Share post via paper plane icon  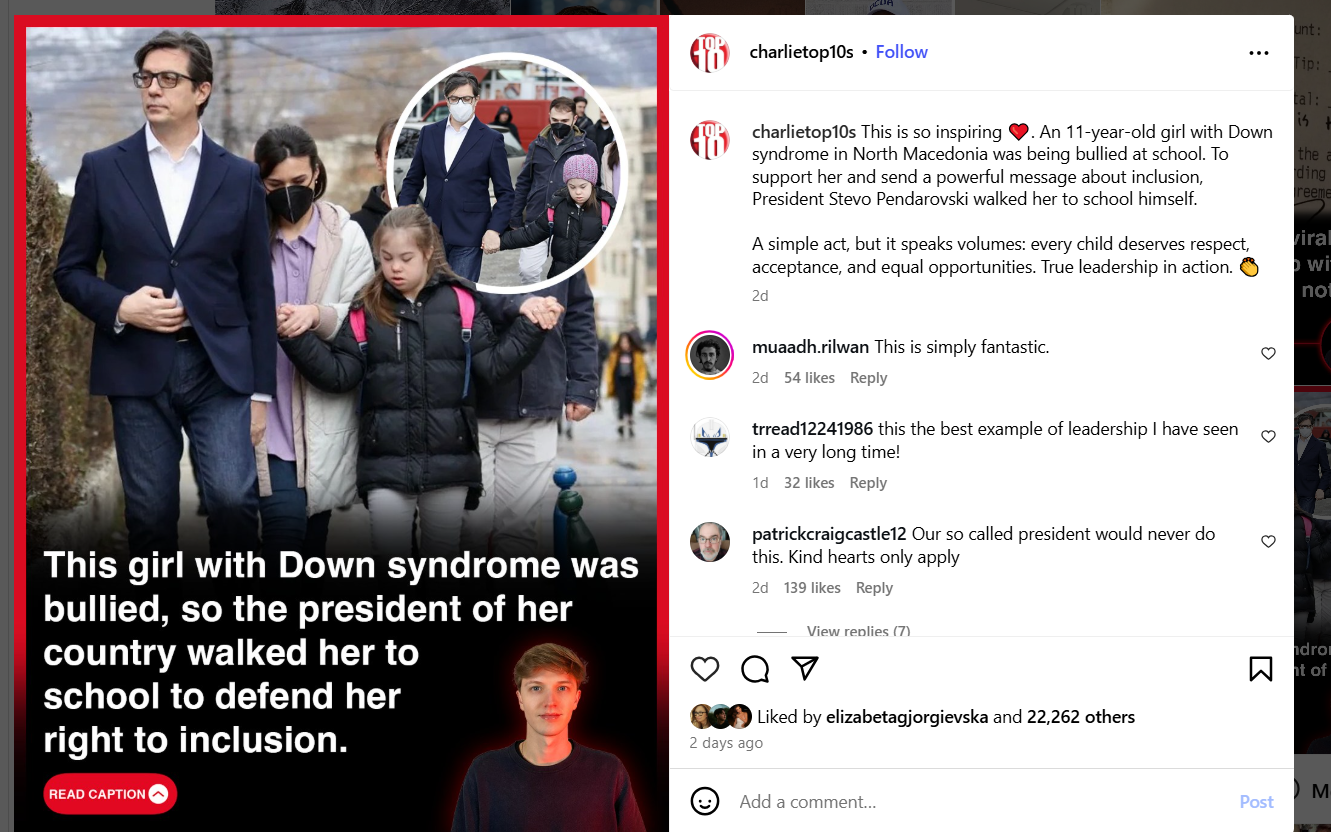805,668
